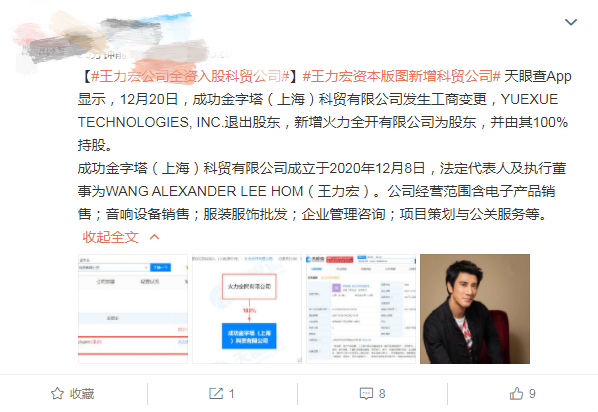The height and width of the screenshot is (412, 598).
Task: Click the star favorite icon
Action: click(x=58, y=393)
